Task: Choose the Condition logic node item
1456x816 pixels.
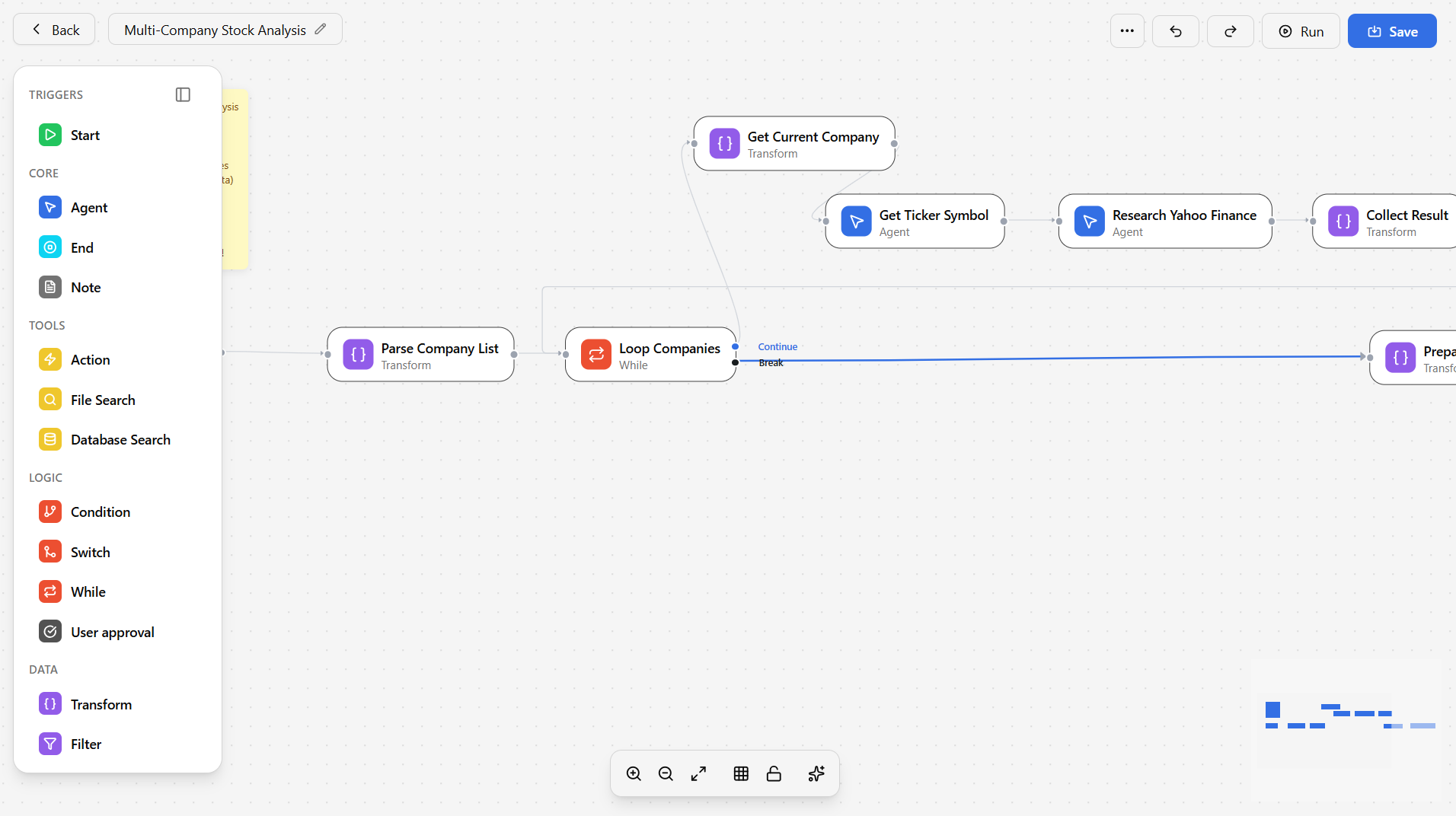Action: [100, 512]
